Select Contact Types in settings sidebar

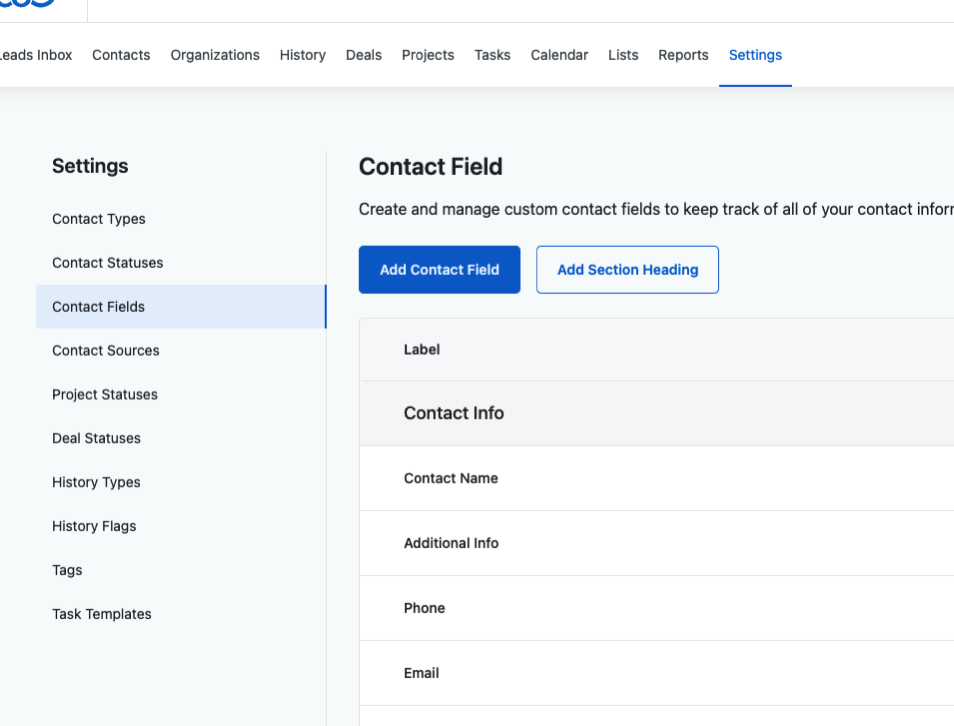coord(98,218)
